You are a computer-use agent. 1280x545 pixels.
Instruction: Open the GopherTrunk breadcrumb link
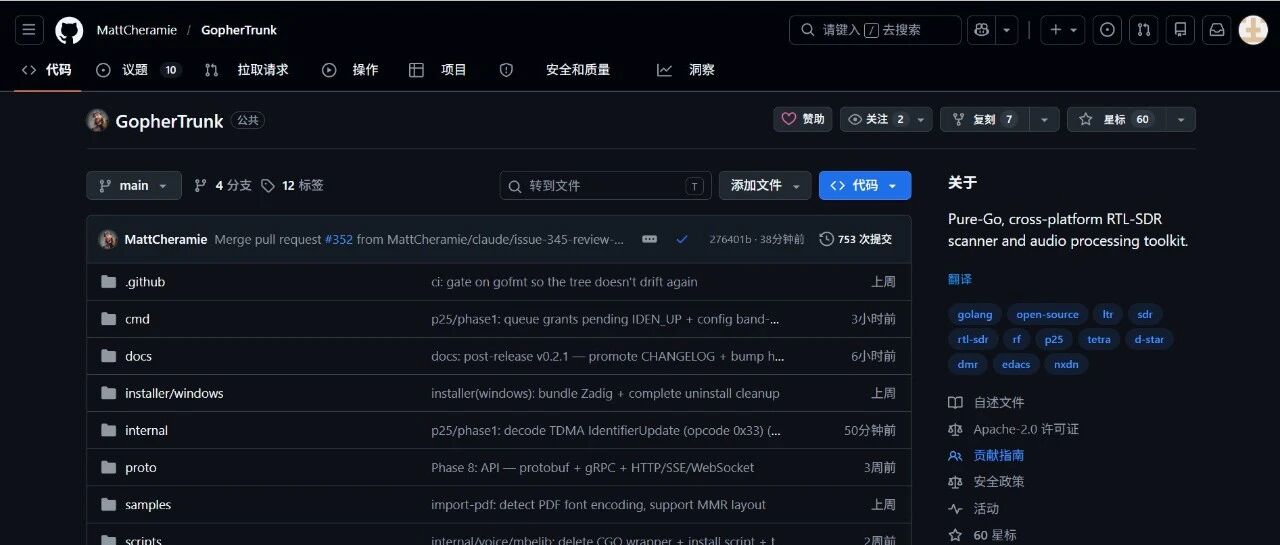(x=239, y=30)
